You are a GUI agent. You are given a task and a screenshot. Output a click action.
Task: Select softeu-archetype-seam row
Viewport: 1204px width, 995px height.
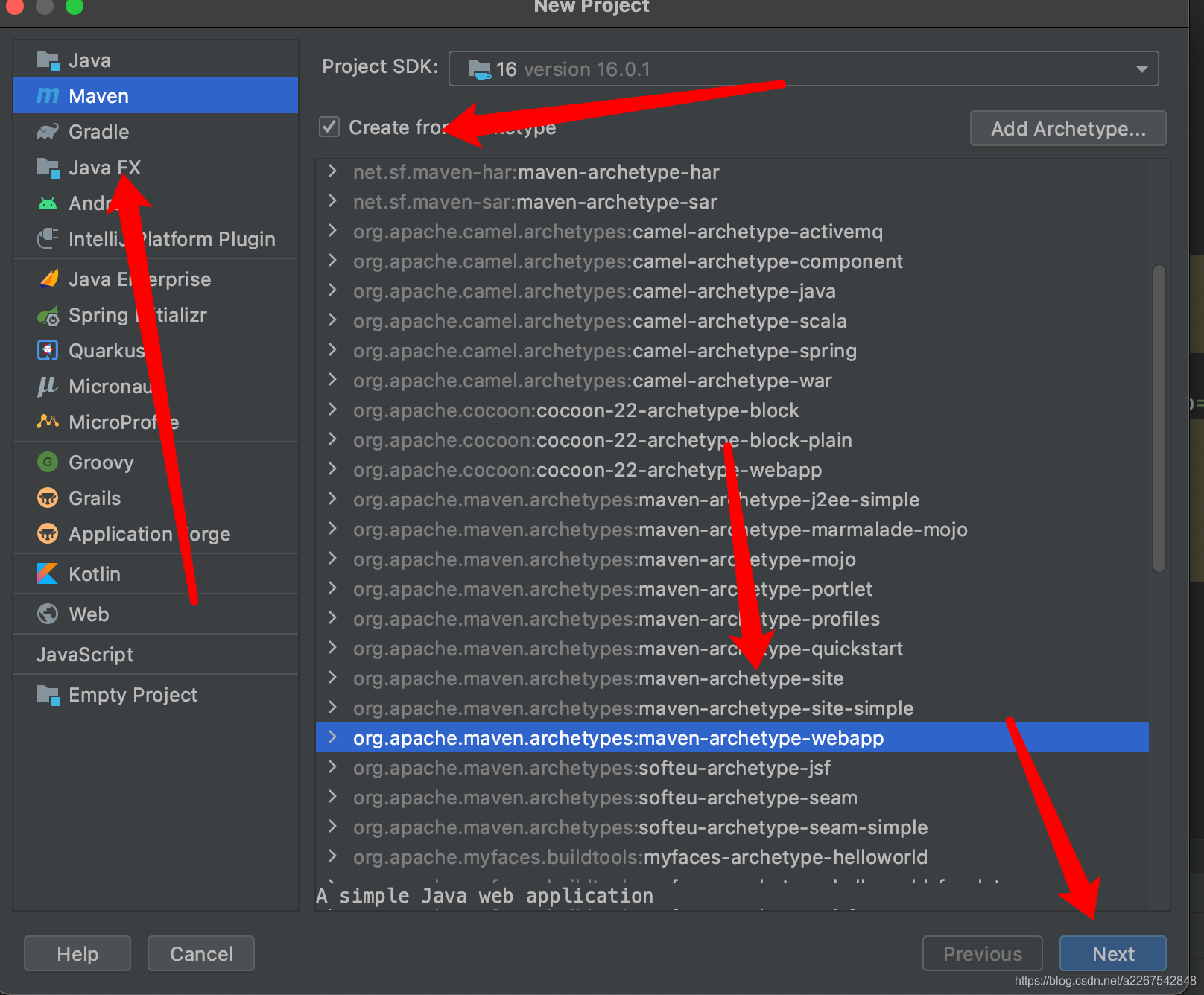tap(732, 798)
